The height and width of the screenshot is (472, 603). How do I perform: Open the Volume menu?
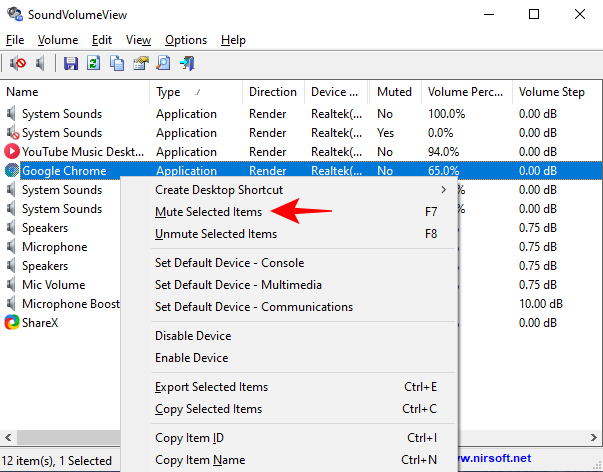point(58,40)
